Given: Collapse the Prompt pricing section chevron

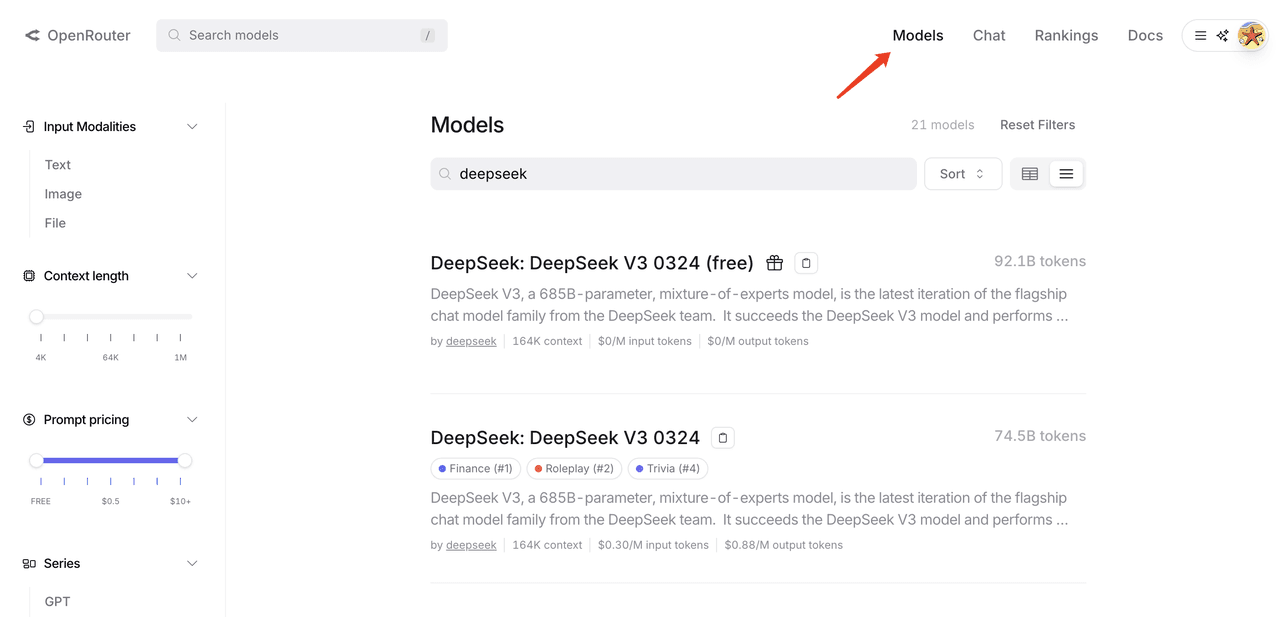Looking at the screenshot, I should click(x=193, y=420).
